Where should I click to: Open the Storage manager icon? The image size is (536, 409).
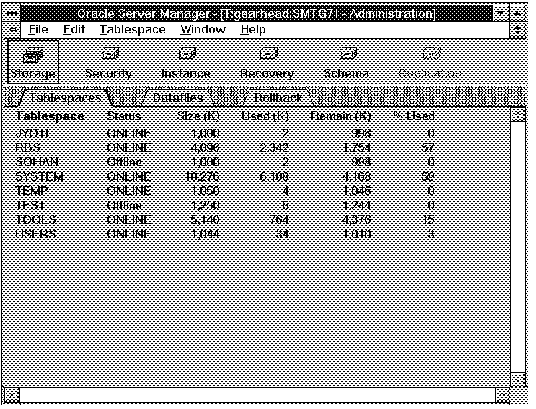point(33,62)
